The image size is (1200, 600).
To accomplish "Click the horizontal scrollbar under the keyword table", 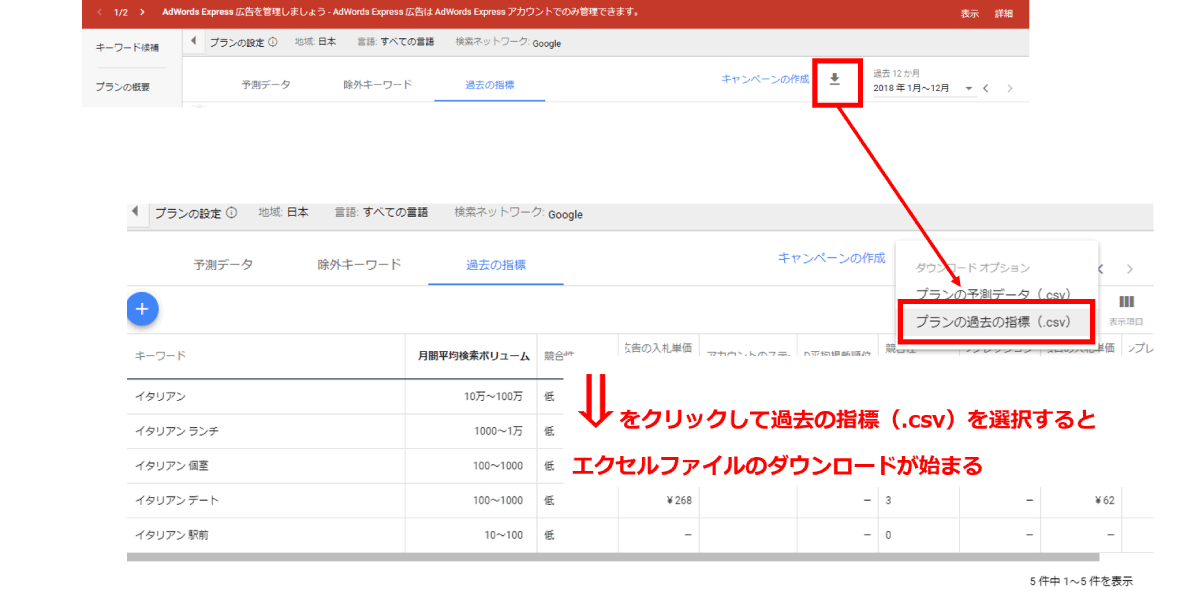I will point(613,557).
